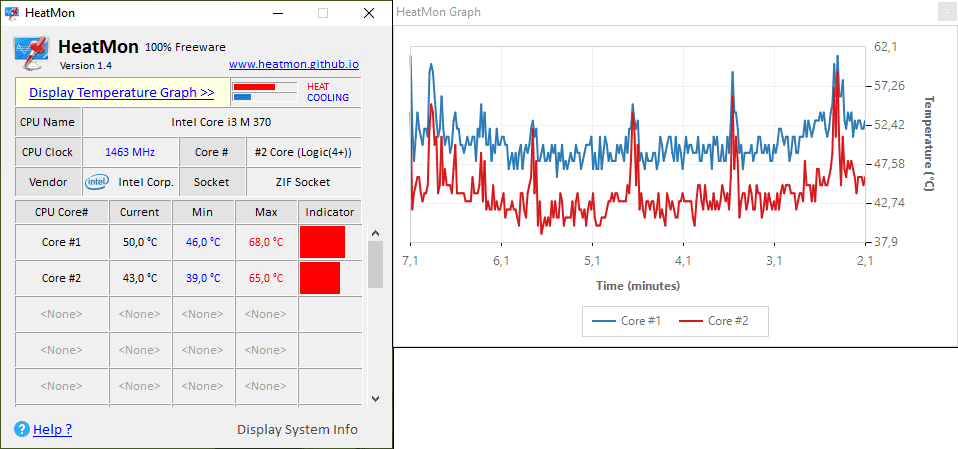Screen dimensions: 958x449
Task: Click the red HEAT progress bar
Action: pos(254,87)
